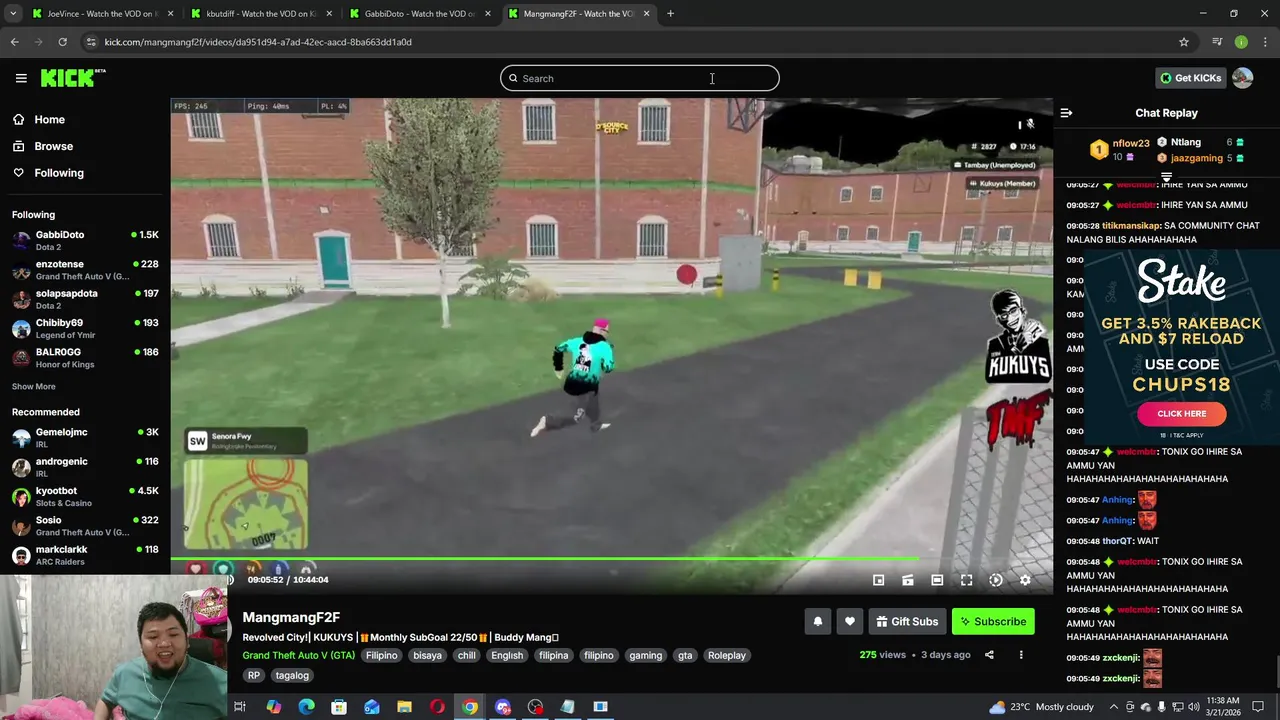Focus the Kick search box
The width and height of the screenshot is (1280, 720).
click(640, 78)
